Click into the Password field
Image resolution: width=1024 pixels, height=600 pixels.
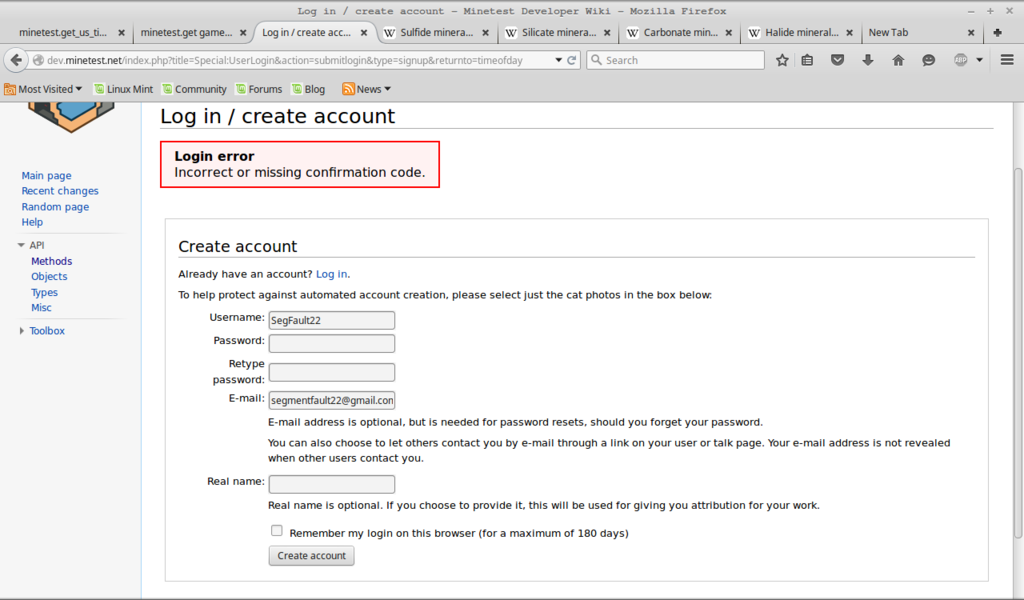pyautogui.click(x=332, y=344)
